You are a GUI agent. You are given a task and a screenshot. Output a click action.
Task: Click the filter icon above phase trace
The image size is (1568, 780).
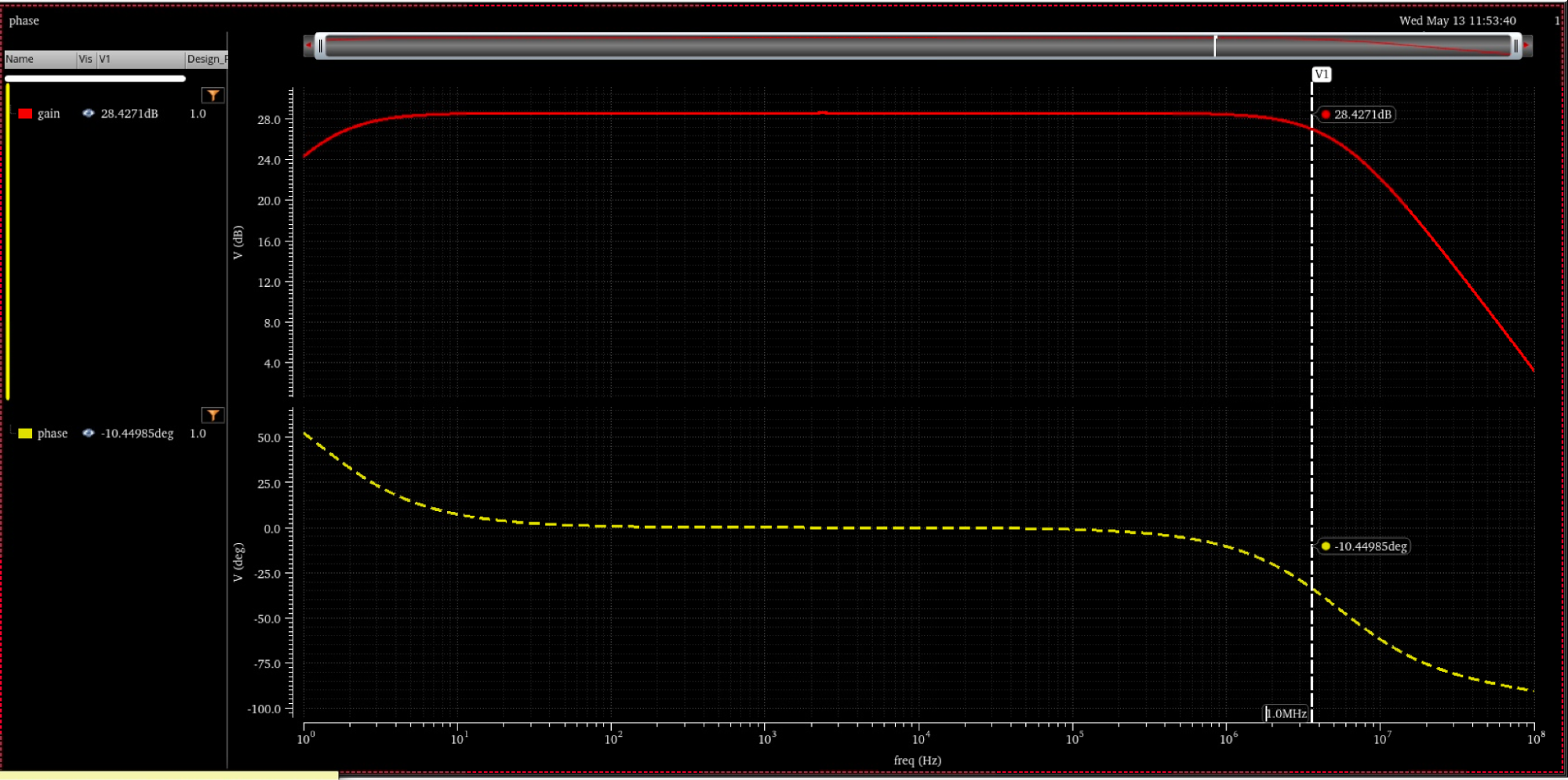[x=213, y=415]
